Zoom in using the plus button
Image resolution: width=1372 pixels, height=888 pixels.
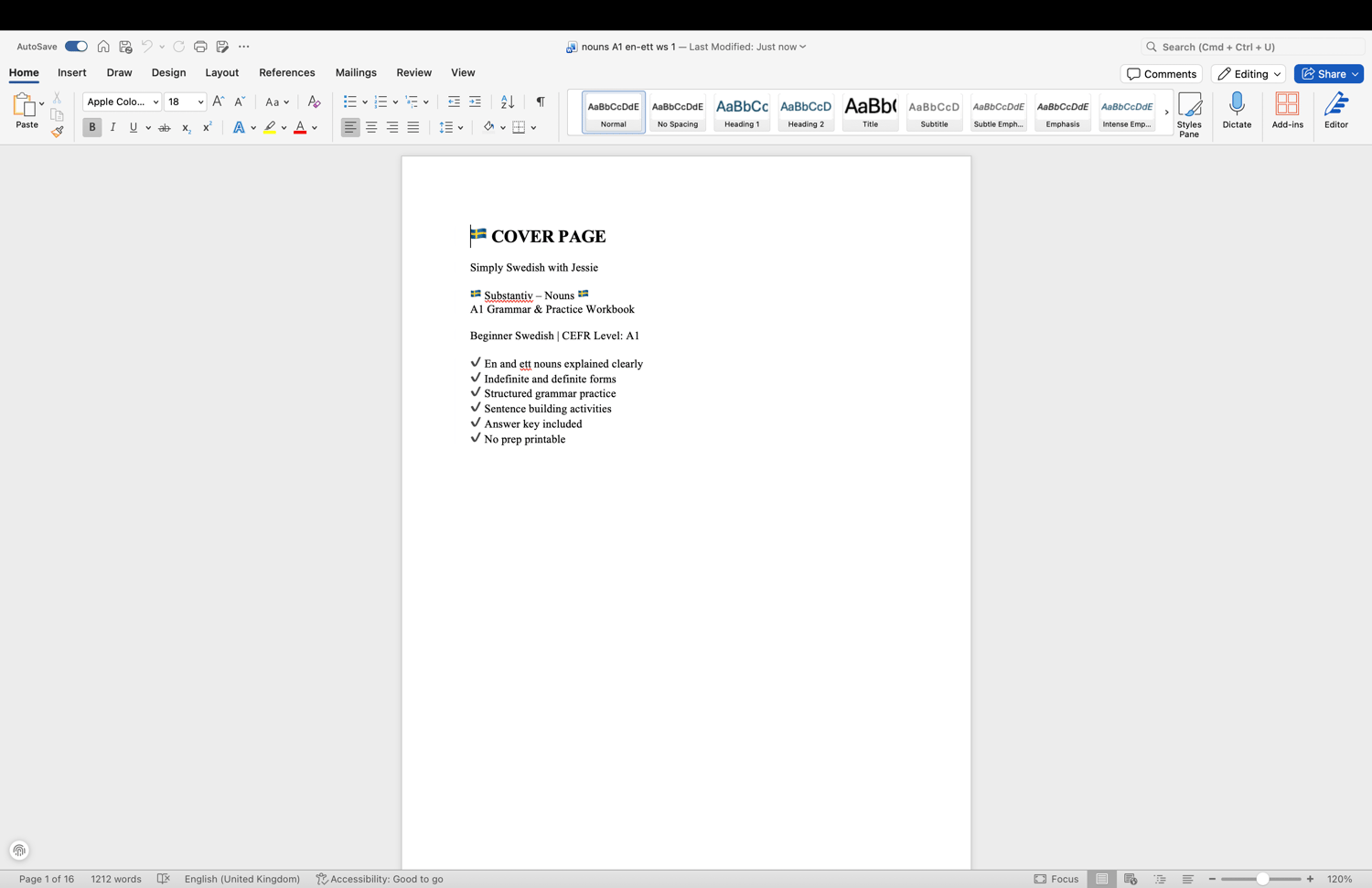1310,879
